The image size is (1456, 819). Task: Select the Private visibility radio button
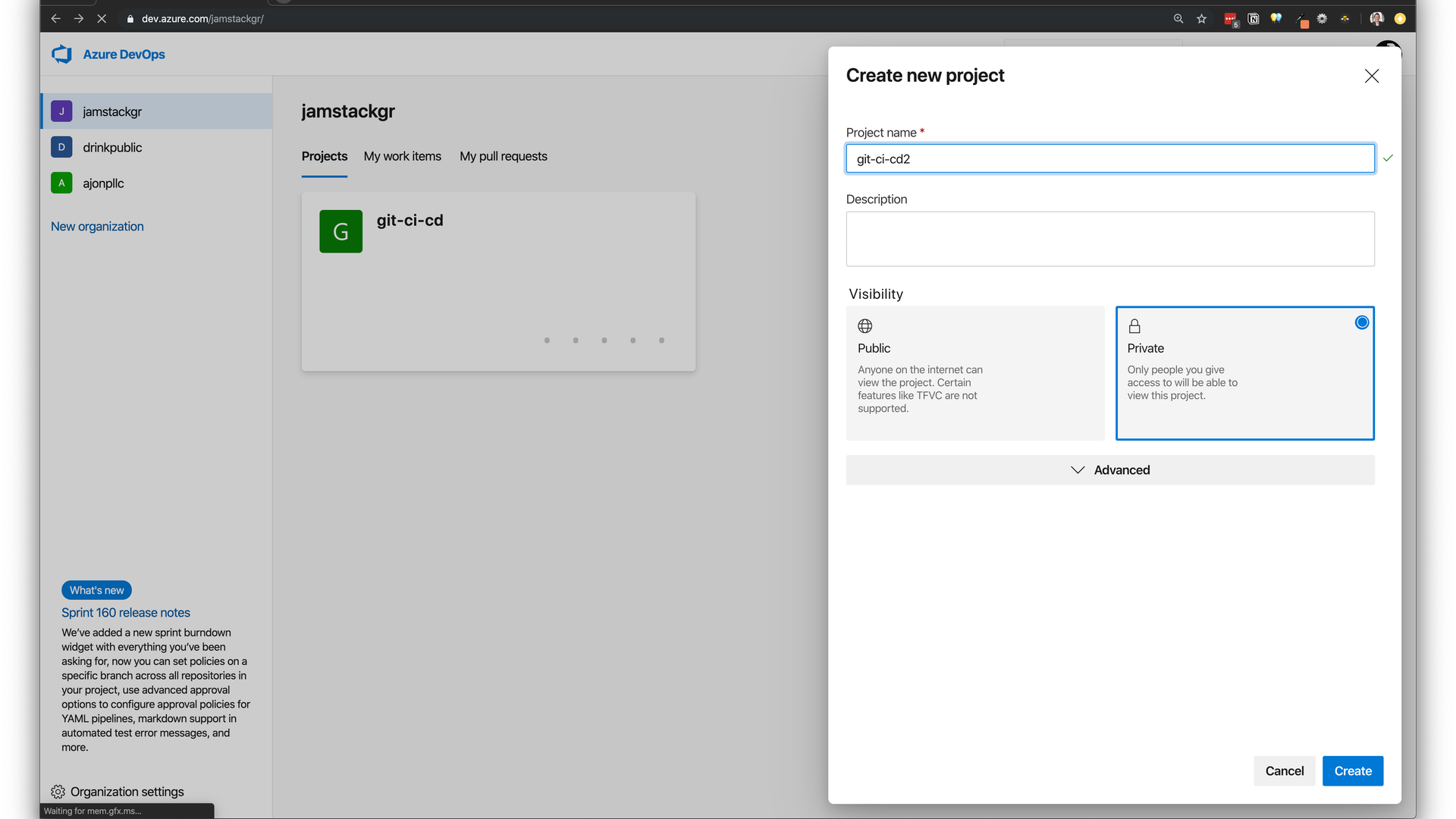click(1361, 323)
